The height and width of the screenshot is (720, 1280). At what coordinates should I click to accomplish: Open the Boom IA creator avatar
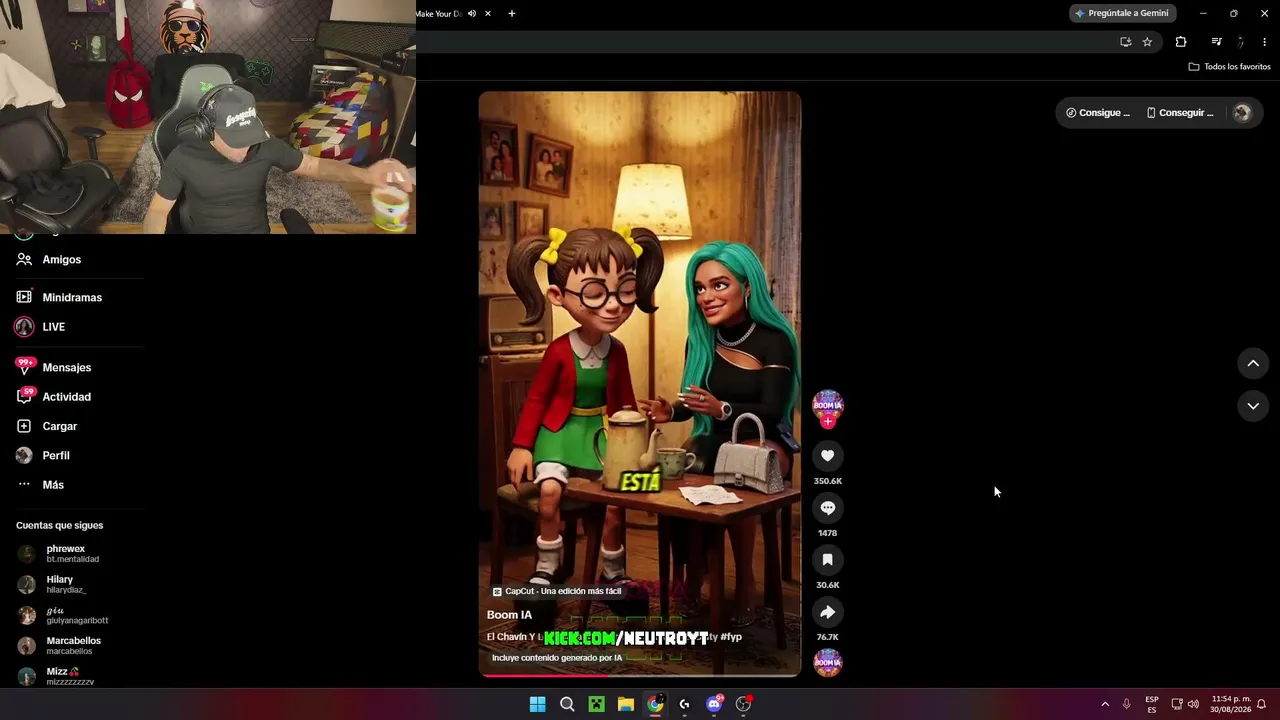point(827,405)
